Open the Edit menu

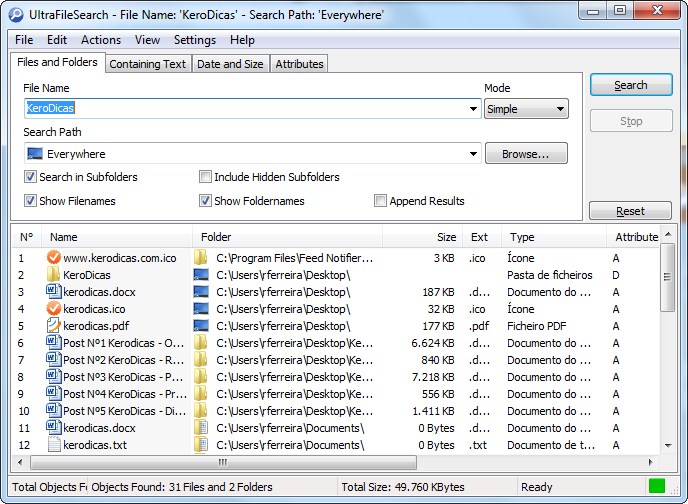(57, 40)
